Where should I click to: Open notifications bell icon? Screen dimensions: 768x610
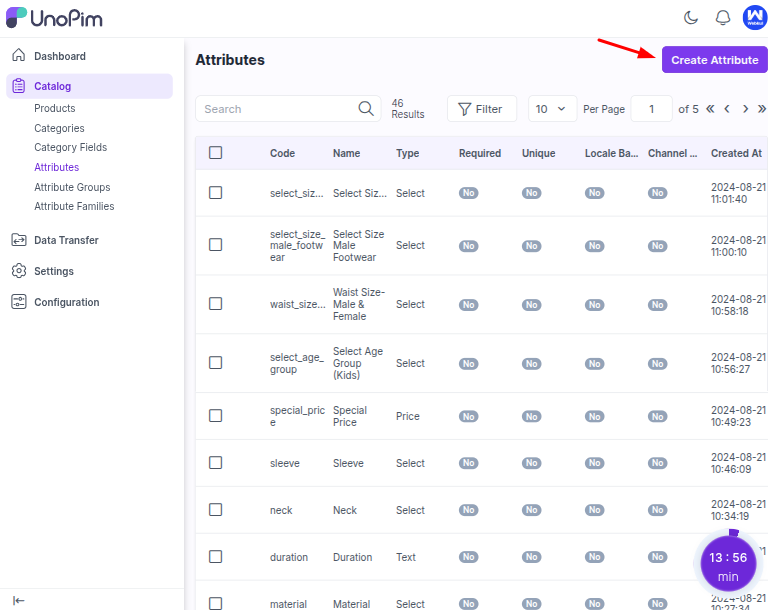point(722,18)
